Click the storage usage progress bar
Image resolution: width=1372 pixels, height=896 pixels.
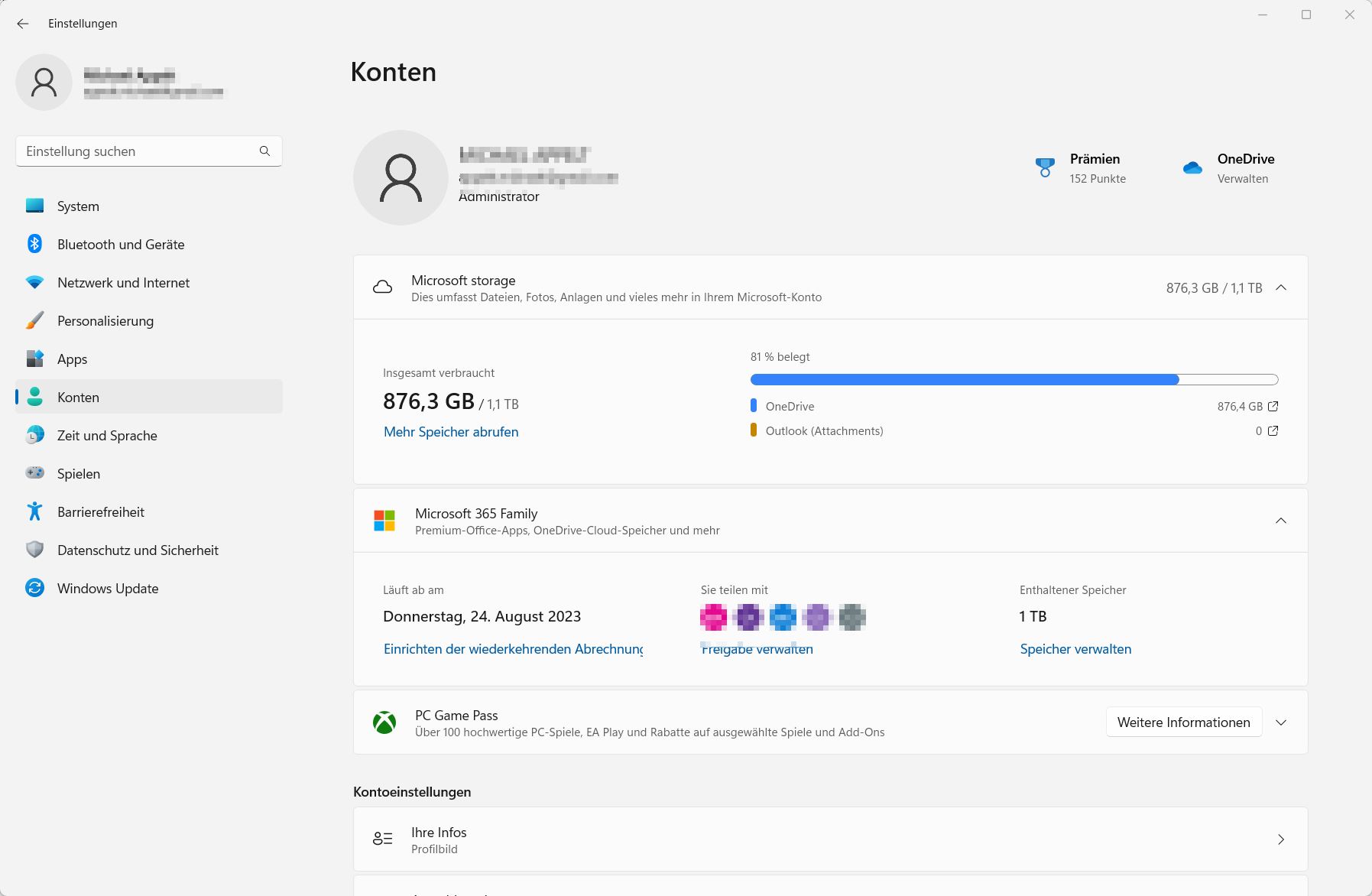[x=1014, y=380]
